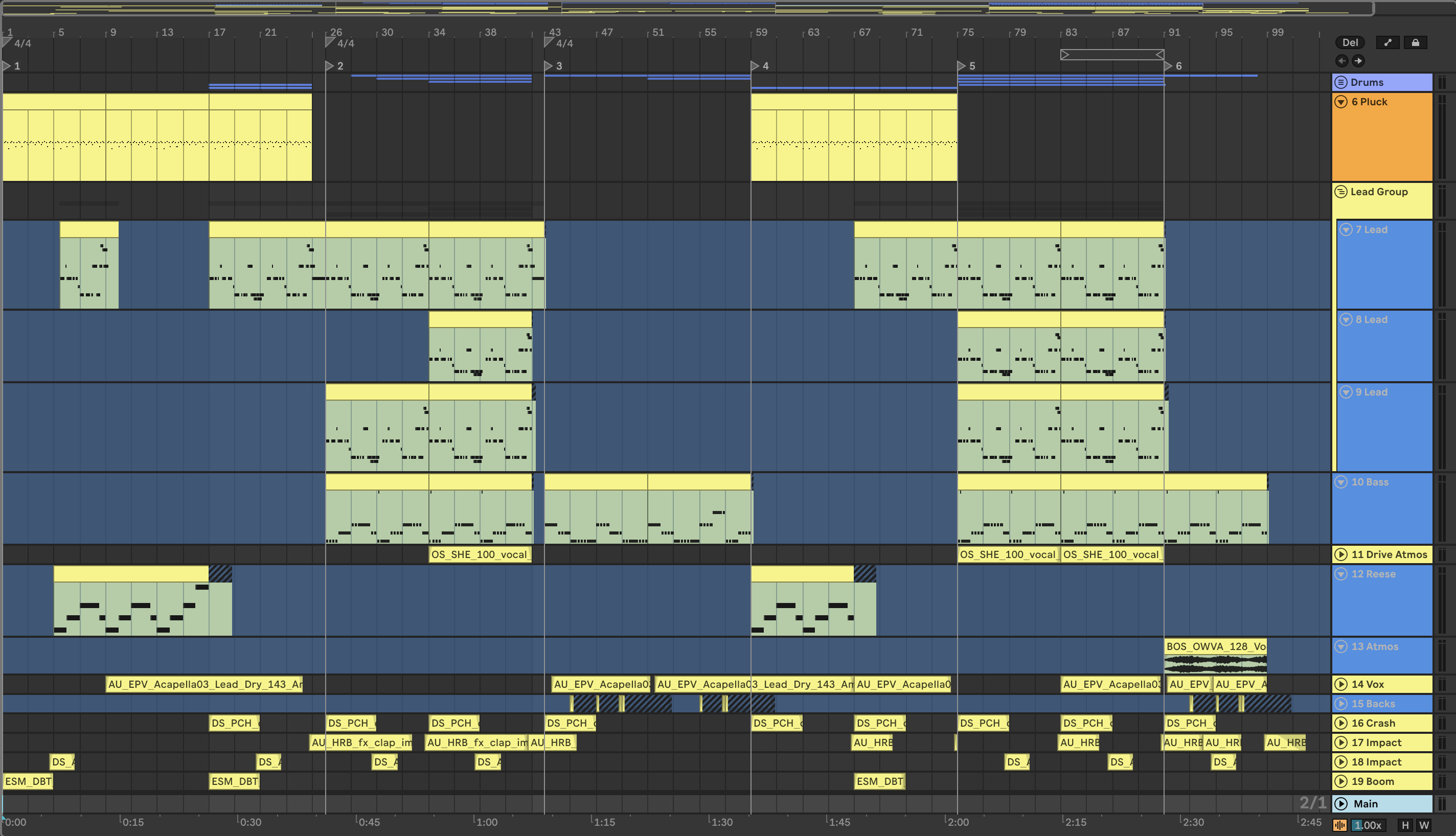
Task: Click the automation mode link icon button
Action: pyautogui.click(x=1387, y=42)
